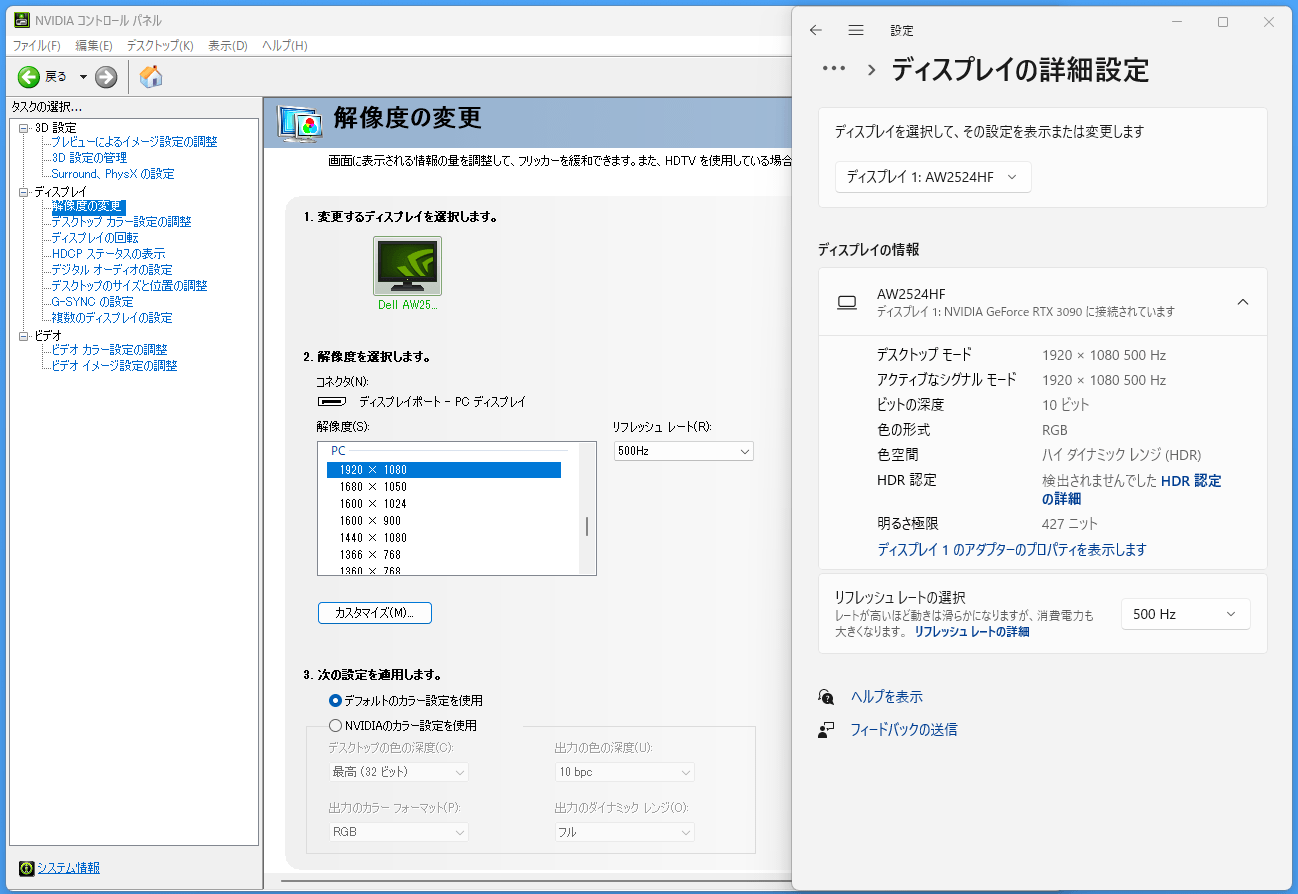Open the リフレッシュ レート 500Hz dropdown
The width and height of the screenshot is (1298, 894).
[683, 451]
